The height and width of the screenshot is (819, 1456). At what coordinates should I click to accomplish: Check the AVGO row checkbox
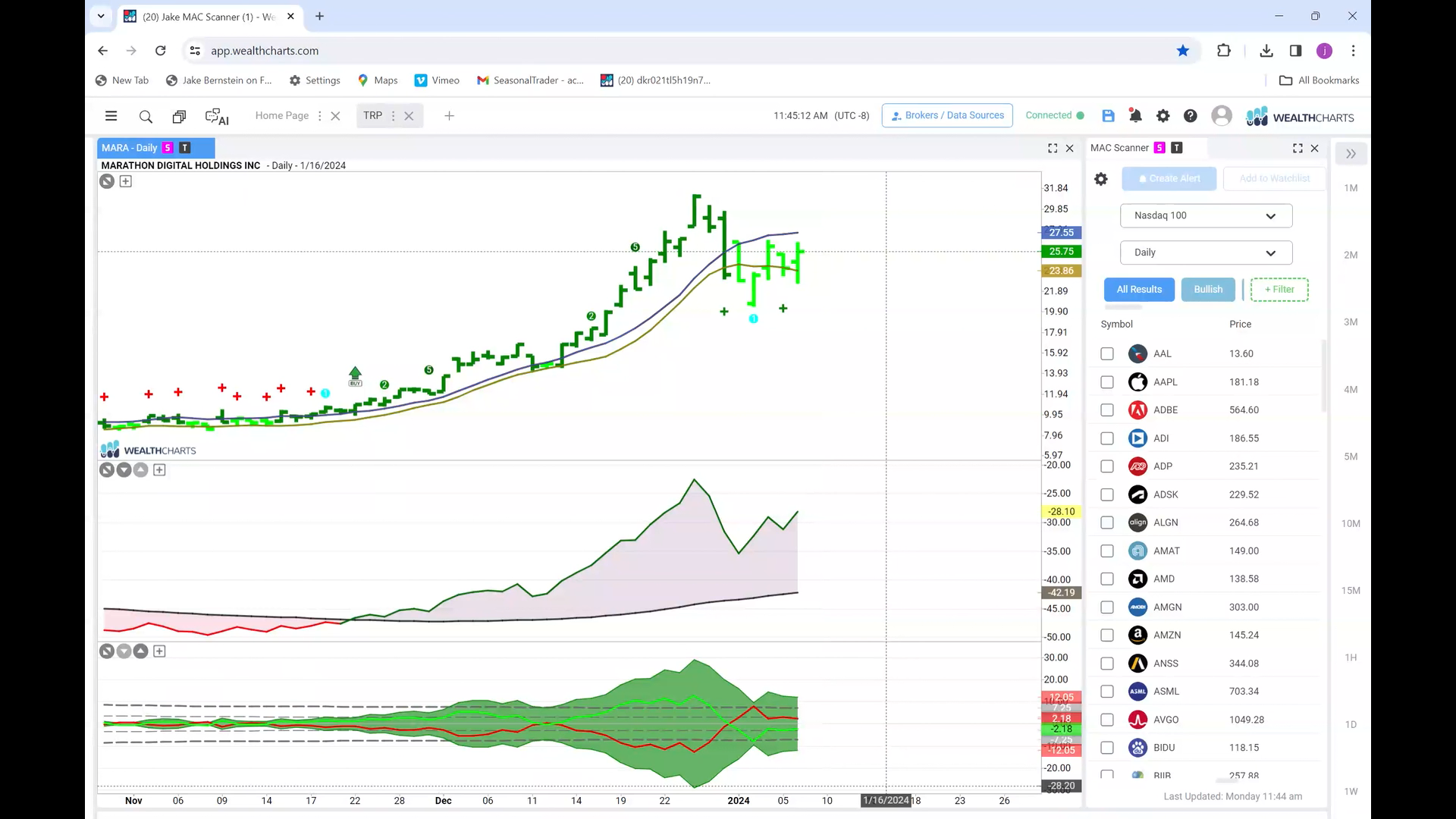click(1107, 720)
